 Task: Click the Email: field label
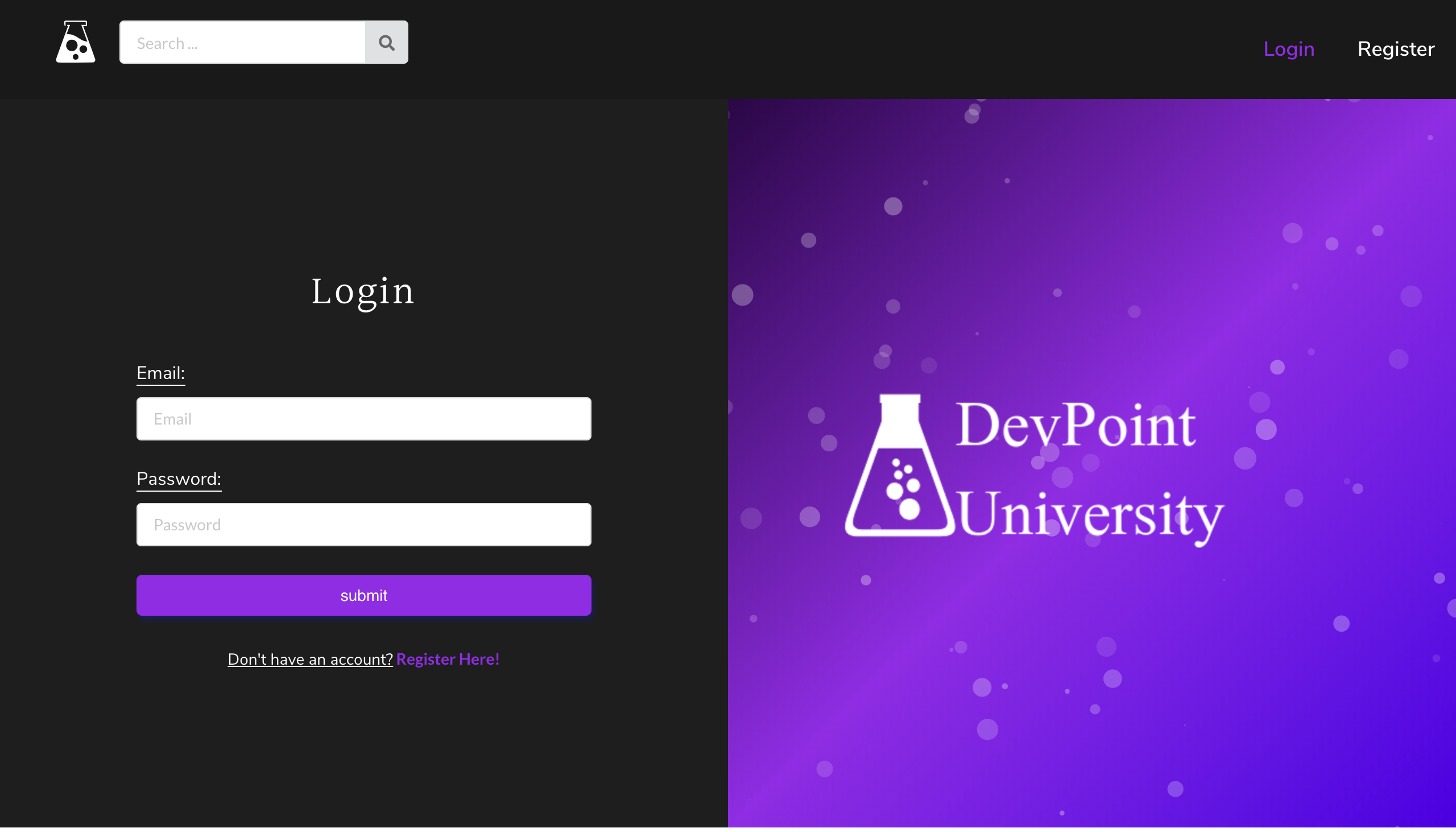pos(160,373)
